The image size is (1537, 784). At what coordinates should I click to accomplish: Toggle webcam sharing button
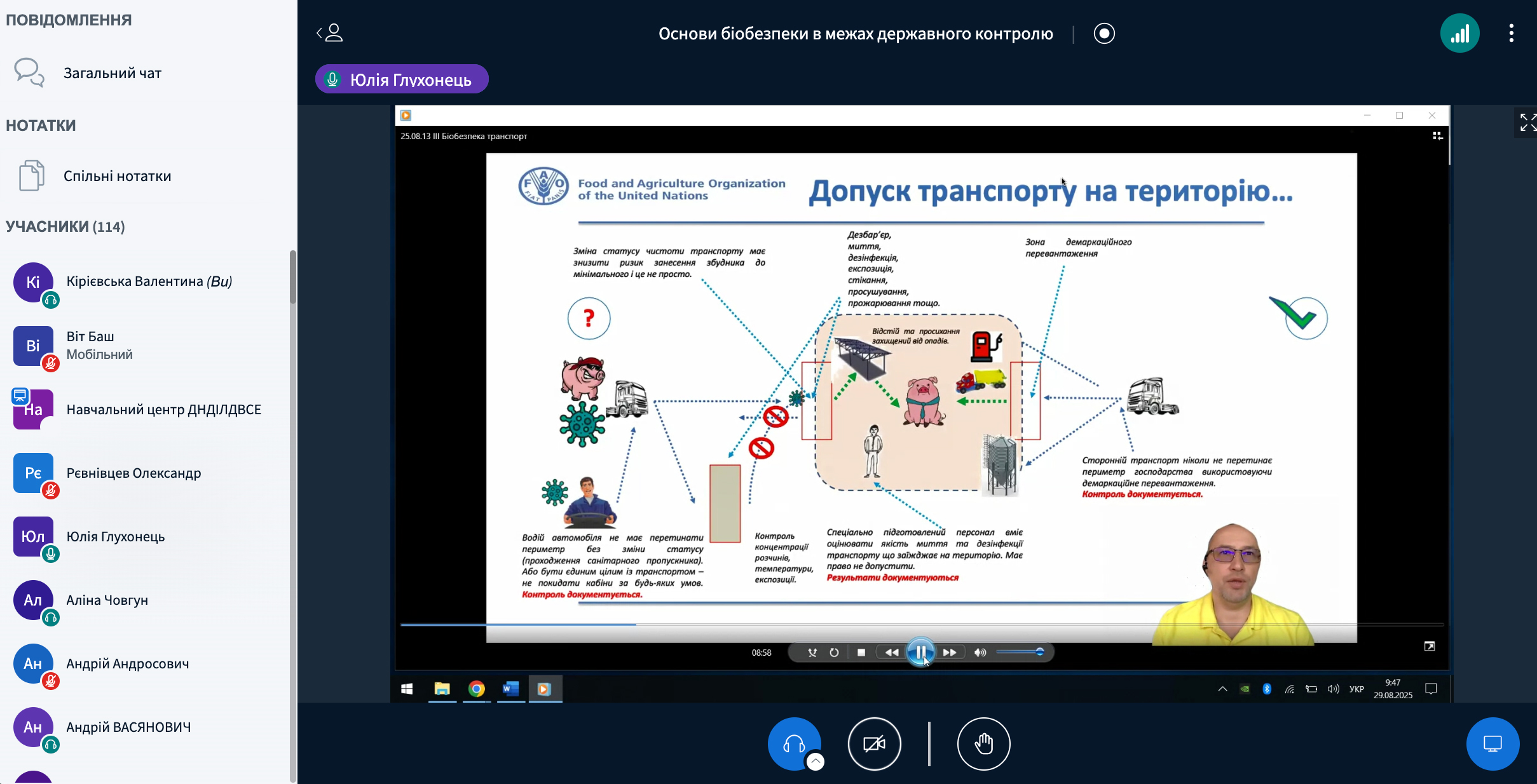point(874,743)
